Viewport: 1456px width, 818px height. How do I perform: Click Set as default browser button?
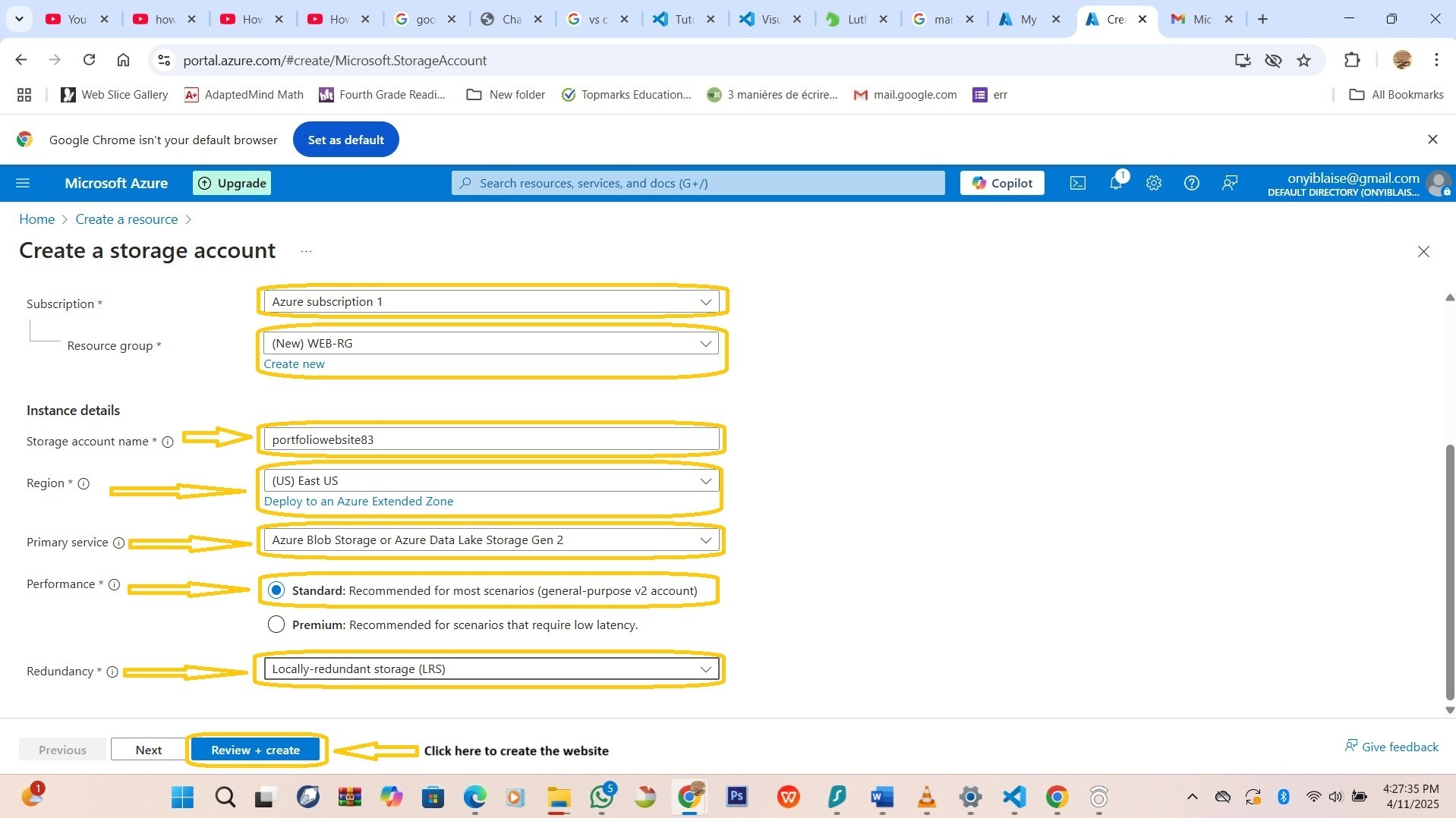click(x=346, y=140)
